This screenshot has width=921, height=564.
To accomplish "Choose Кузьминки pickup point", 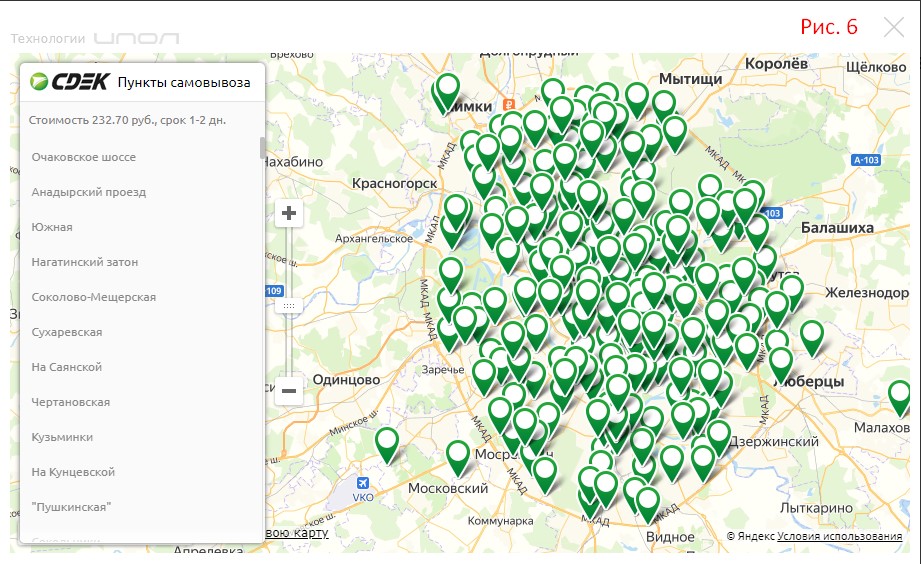I will coord(62,437).
